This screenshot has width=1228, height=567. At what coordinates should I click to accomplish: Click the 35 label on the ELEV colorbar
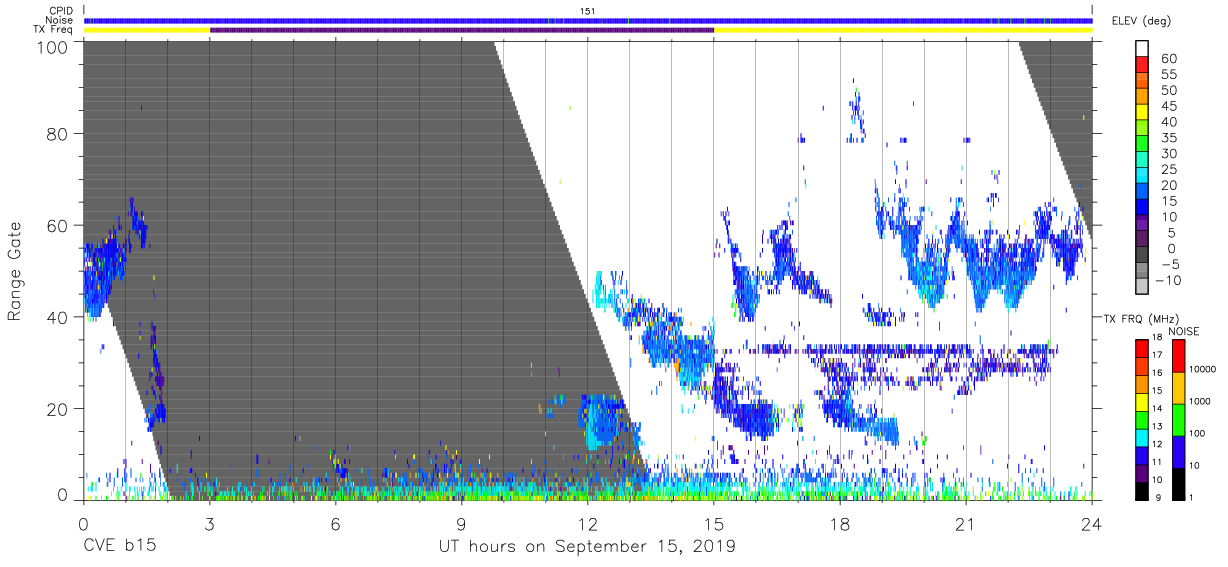pyautogui.click(x=1169, y=138)
